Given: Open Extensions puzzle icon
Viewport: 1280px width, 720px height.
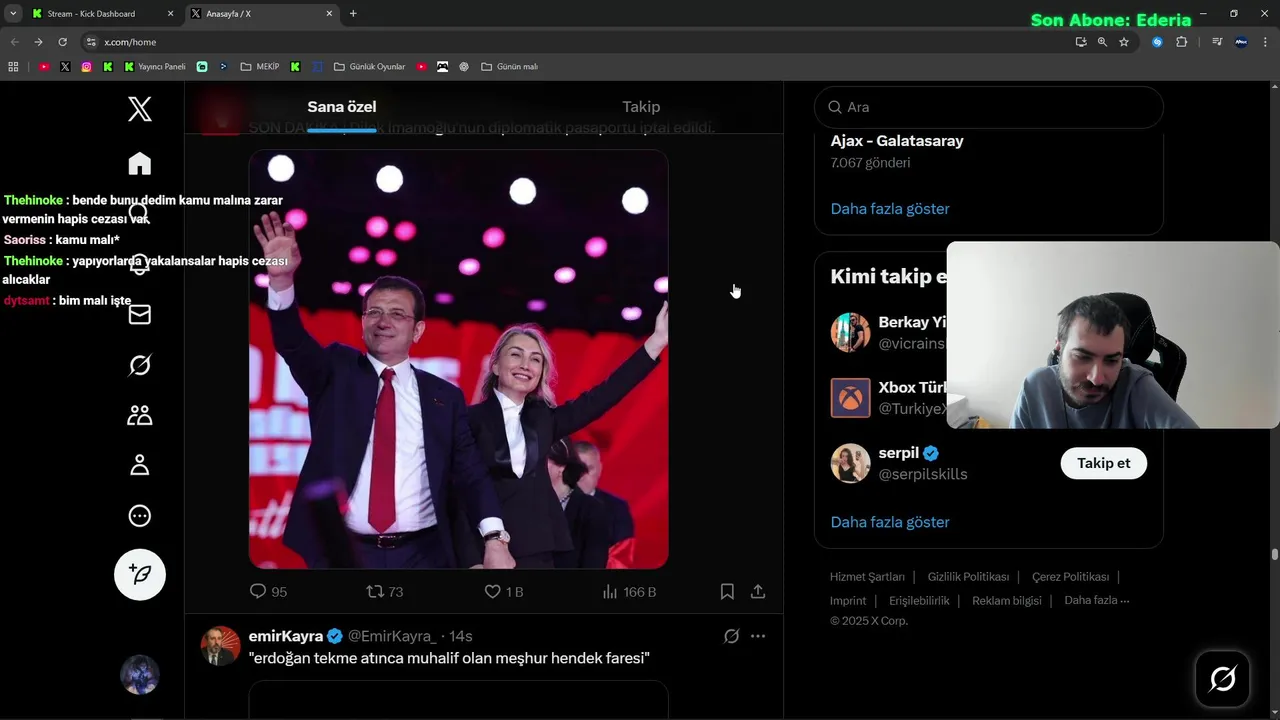Looking at the screenshot, I should [x=1181, y=42].
